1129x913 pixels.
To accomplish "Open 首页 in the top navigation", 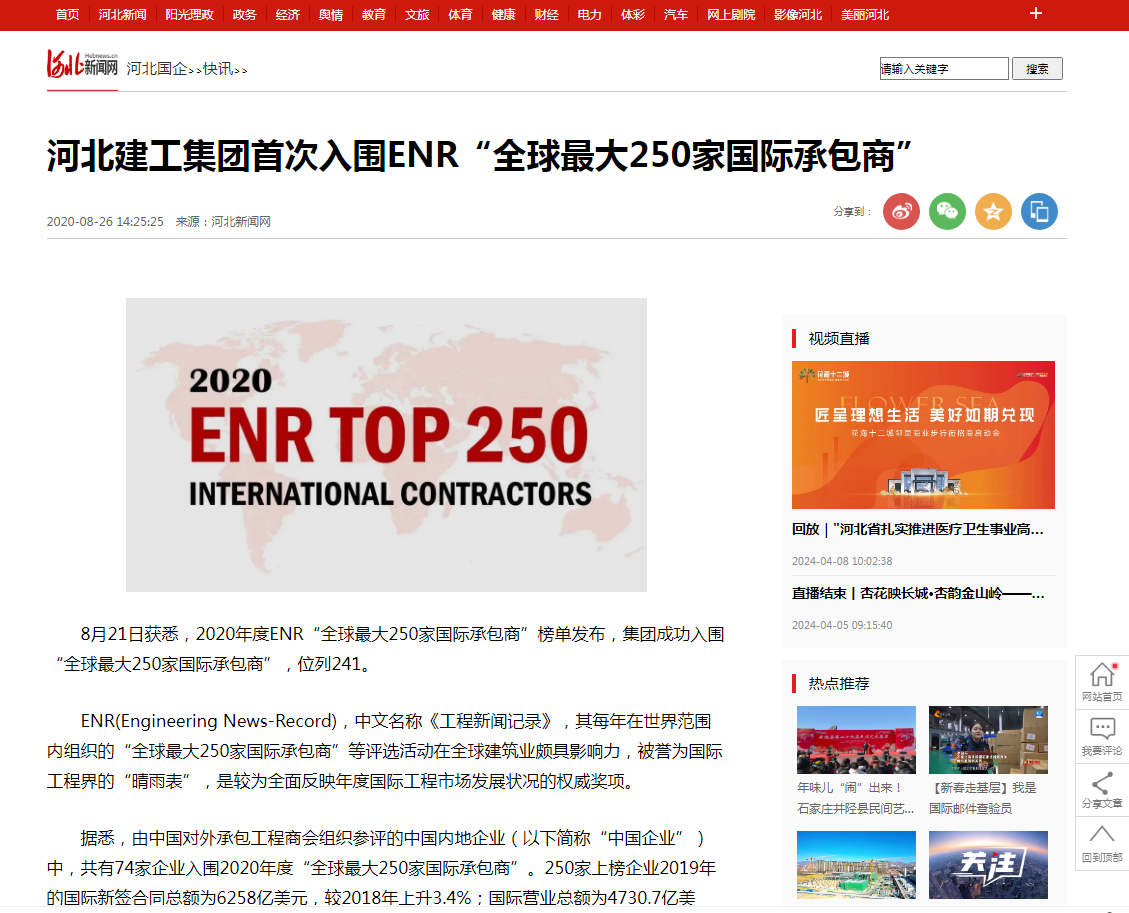I will coord(67,14).
